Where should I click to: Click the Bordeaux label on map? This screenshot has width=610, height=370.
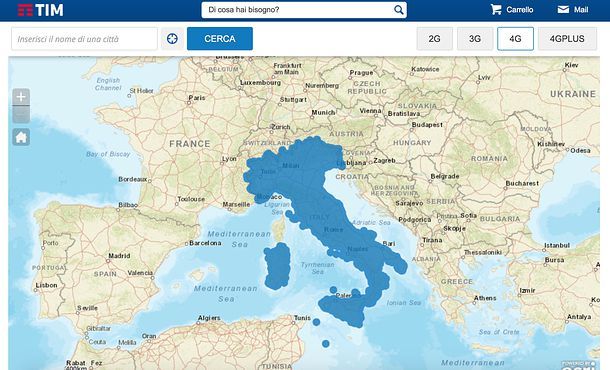click(x=133, y=179)
